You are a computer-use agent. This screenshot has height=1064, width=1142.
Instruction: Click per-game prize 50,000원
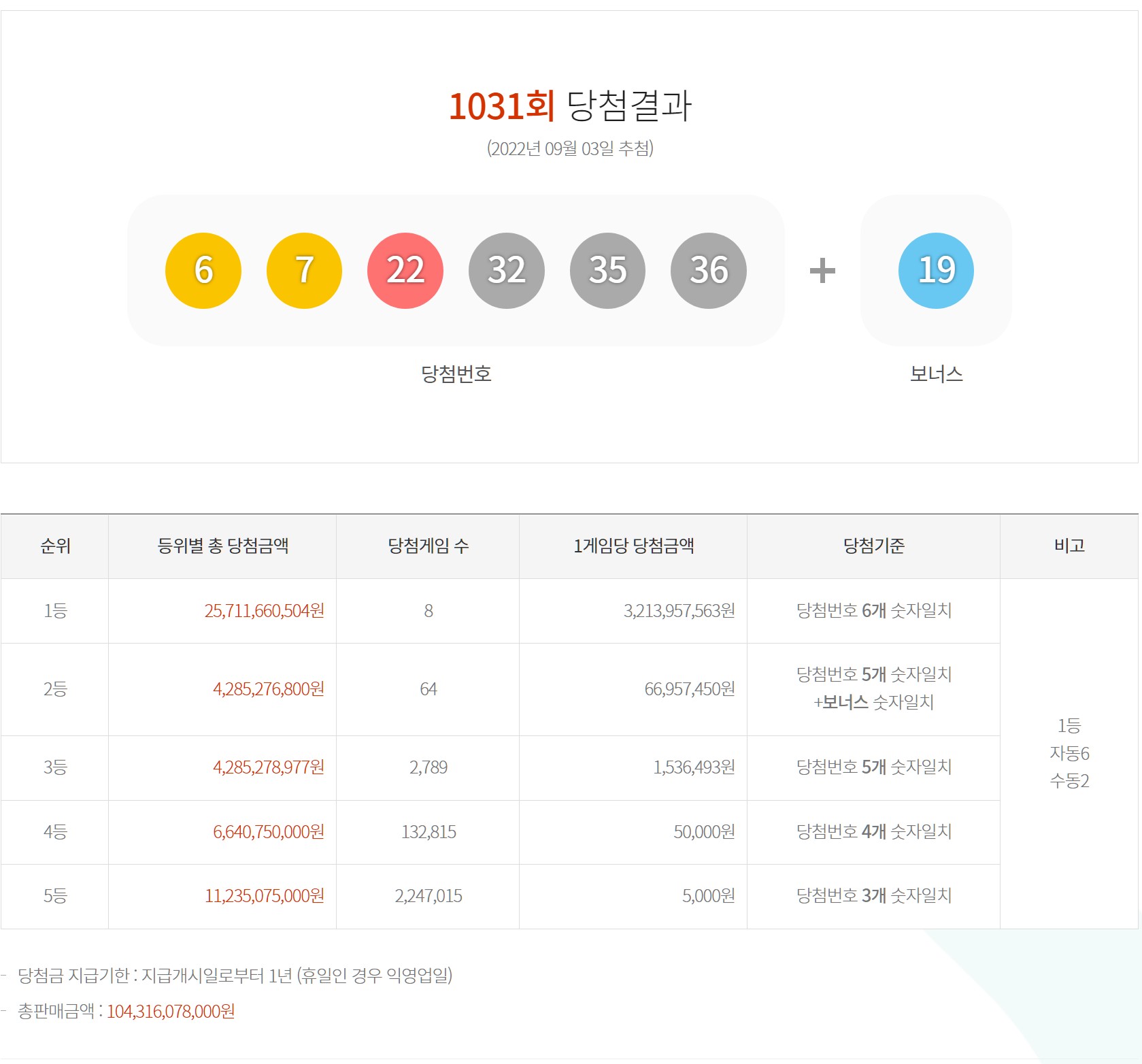tap(705, 832)
